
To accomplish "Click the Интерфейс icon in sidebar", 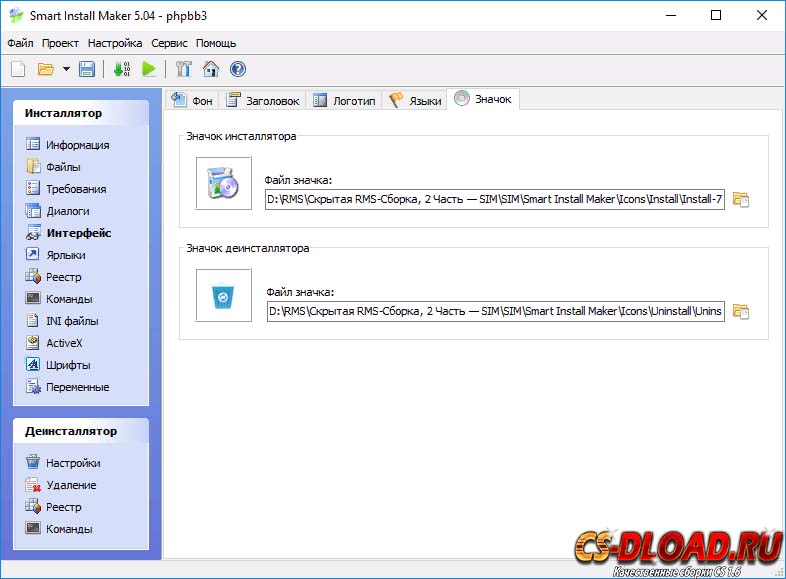I will click(x=33, y=232).
